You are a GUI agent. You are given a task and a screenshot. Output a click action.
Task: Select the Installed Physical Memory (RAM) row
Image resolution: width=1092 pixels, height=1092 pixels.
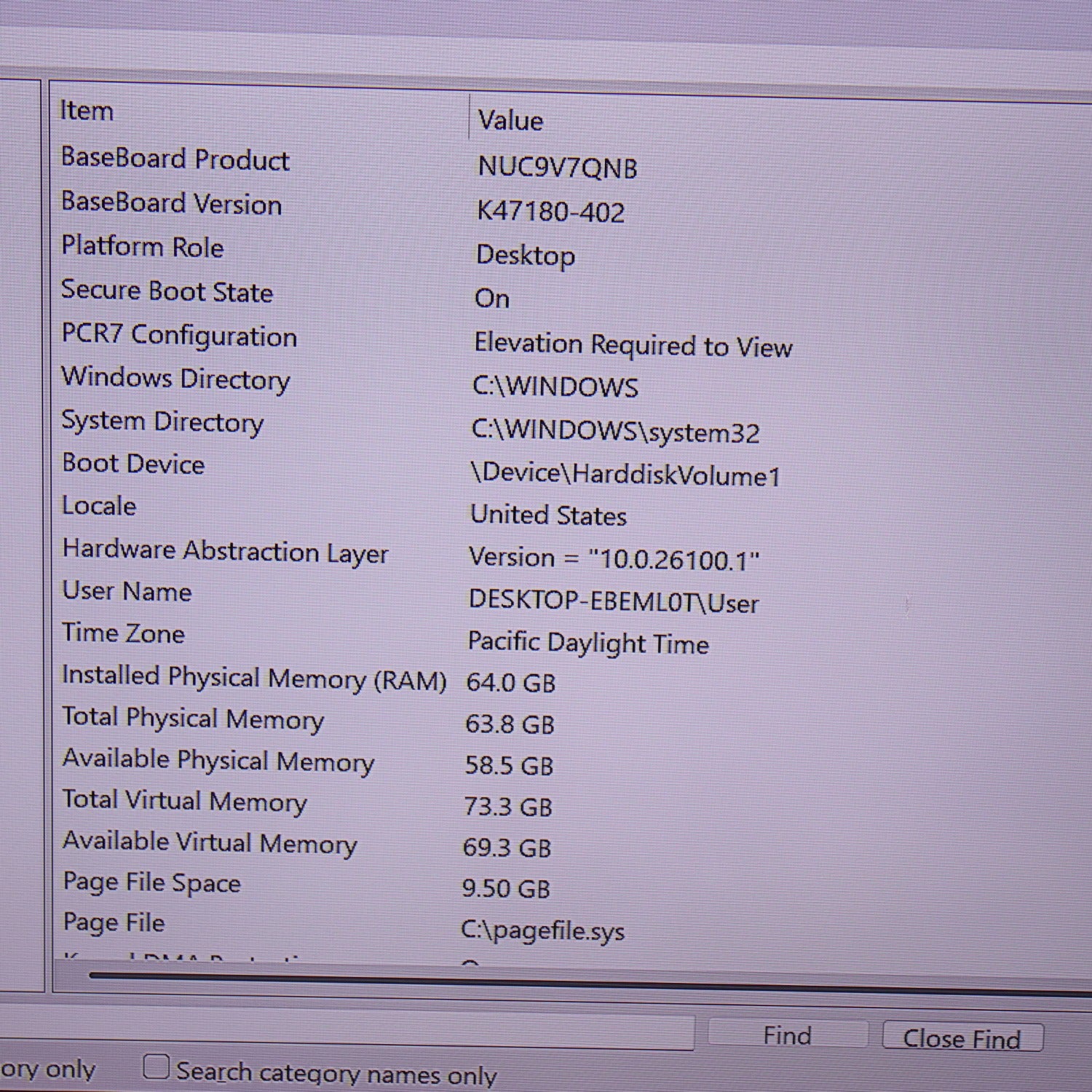coord(253,677)
